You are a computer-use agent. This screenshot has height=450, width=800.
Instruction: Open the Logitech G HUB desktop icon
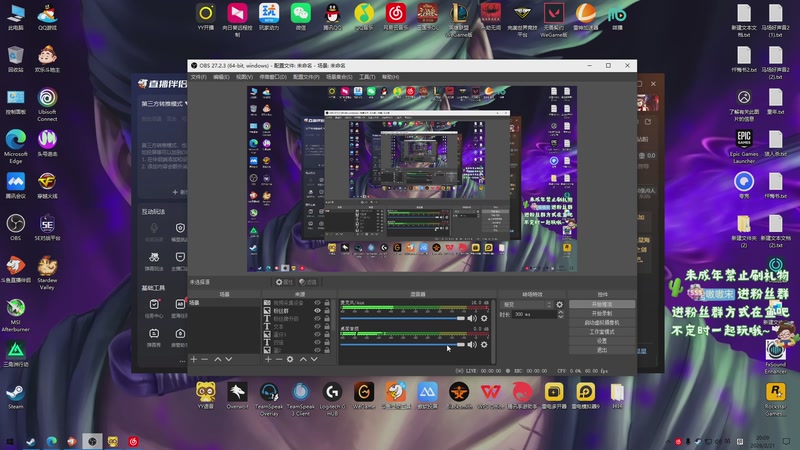tap(332, 398)
